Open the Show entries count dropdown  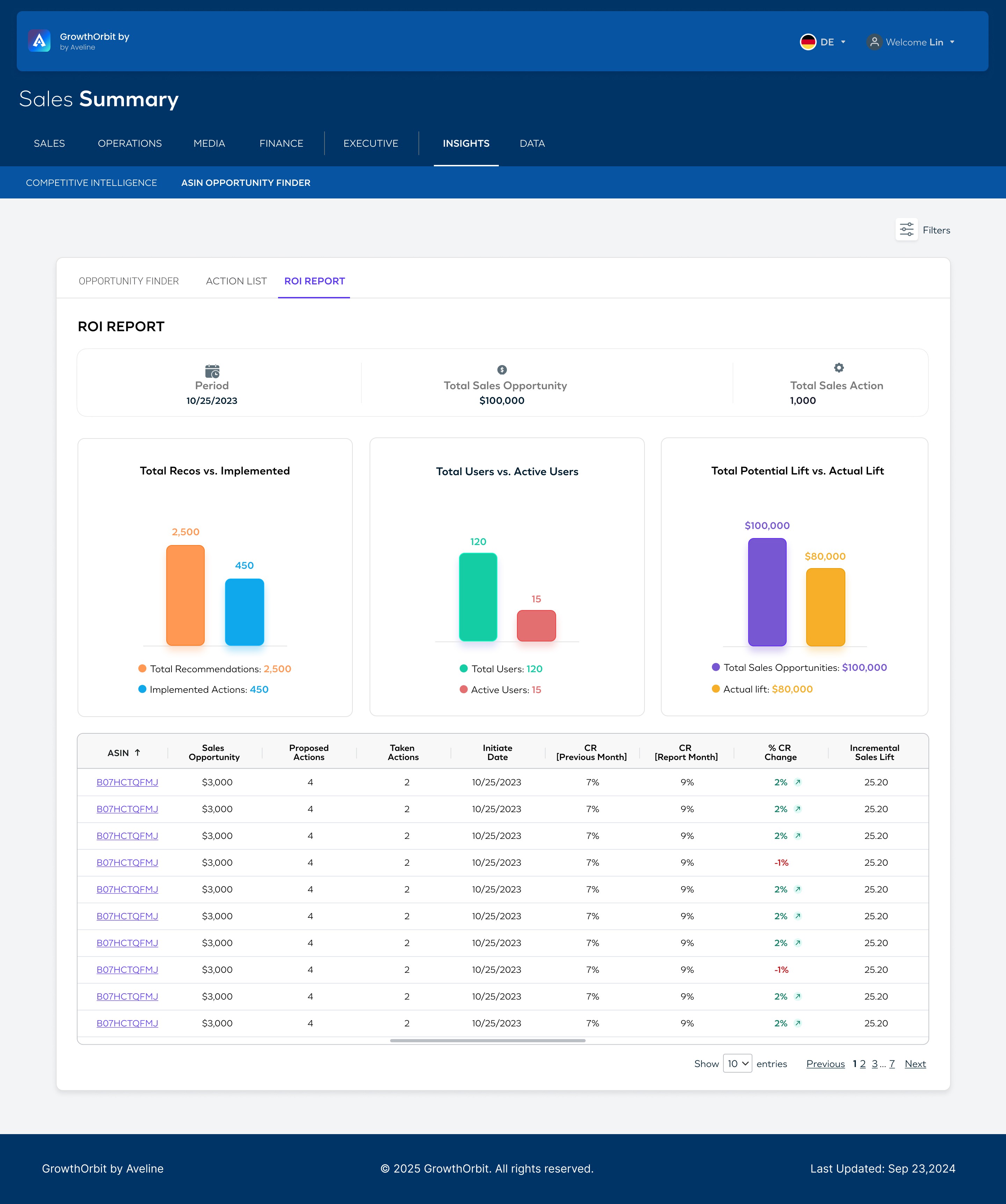[x=737, y=1064]
